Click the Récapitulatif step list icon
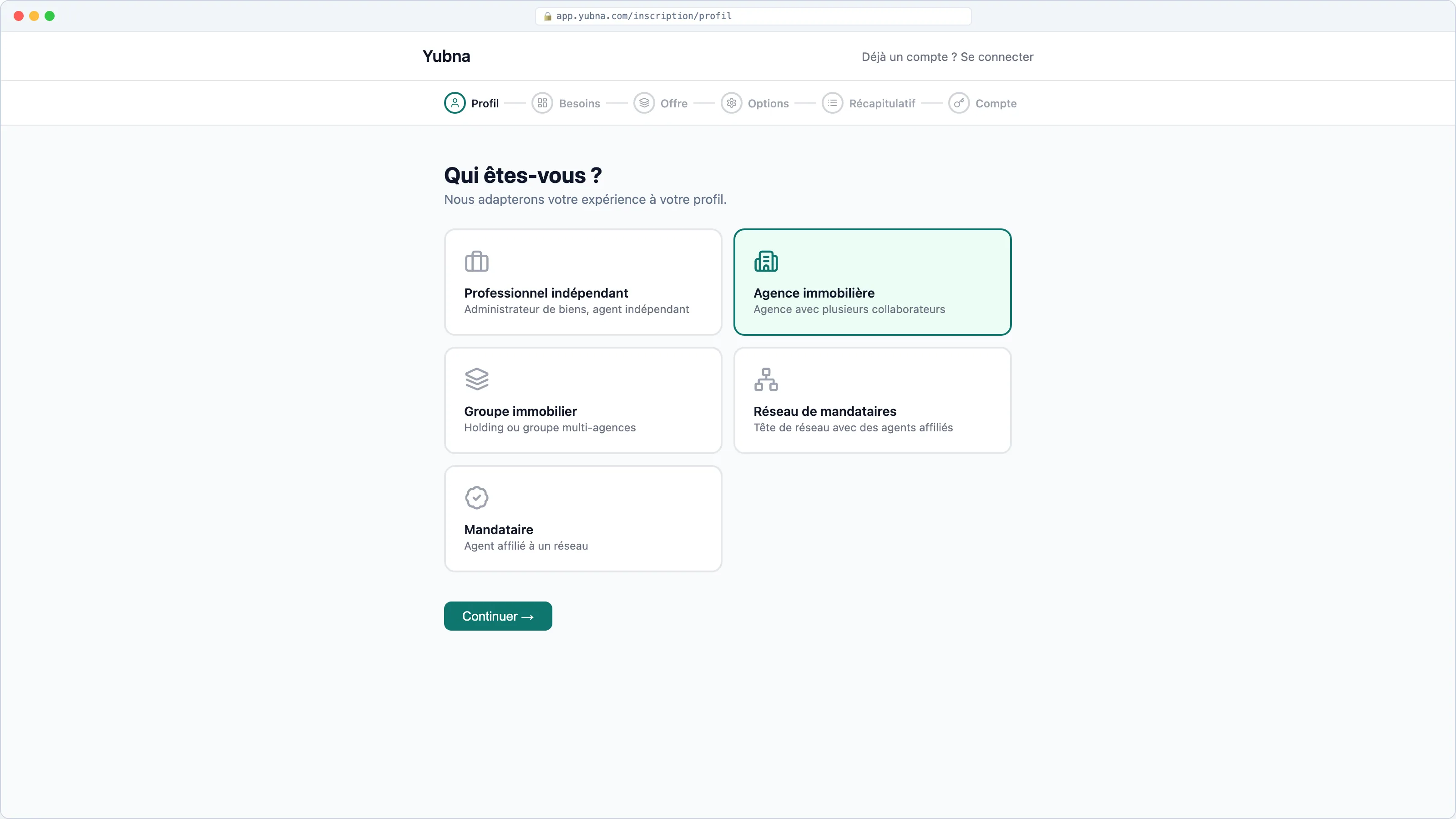The width and height of the screenshot is (1456, 819). coord(833,103)
